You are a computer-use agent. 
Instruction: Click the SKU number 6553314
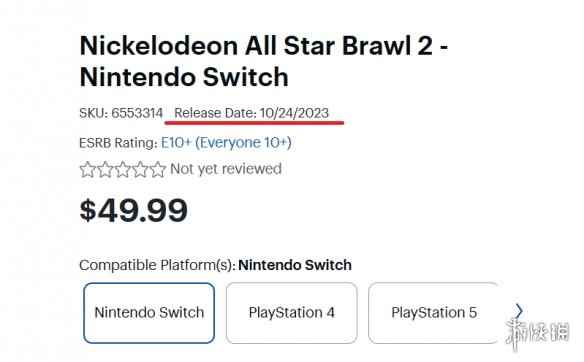click(137, 113)
